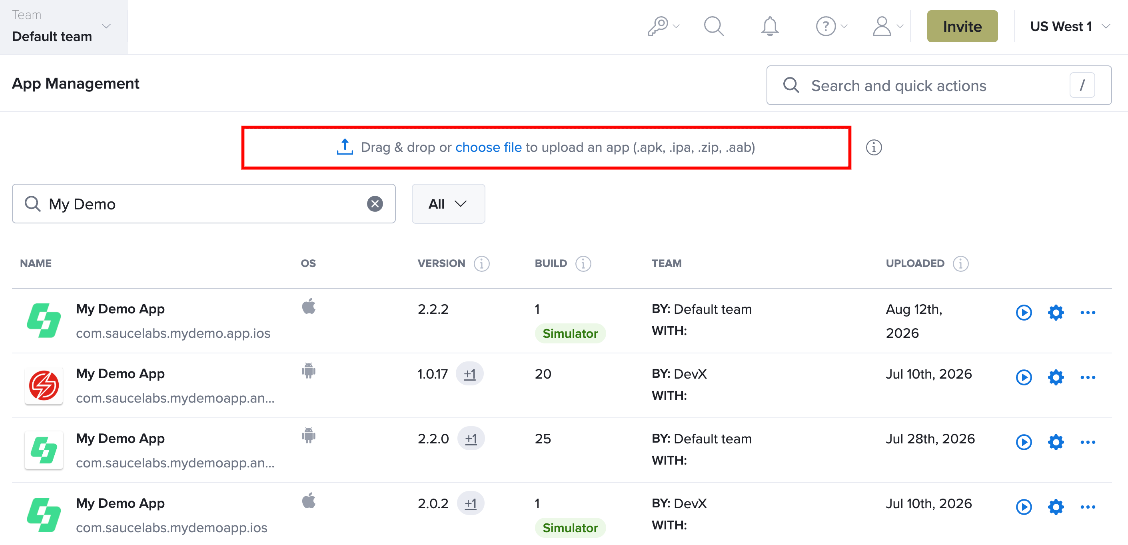This screenshot has height=545, width=1128.
Task: Open more options for version 2.2.0 app
Action: coord(1088,442)
